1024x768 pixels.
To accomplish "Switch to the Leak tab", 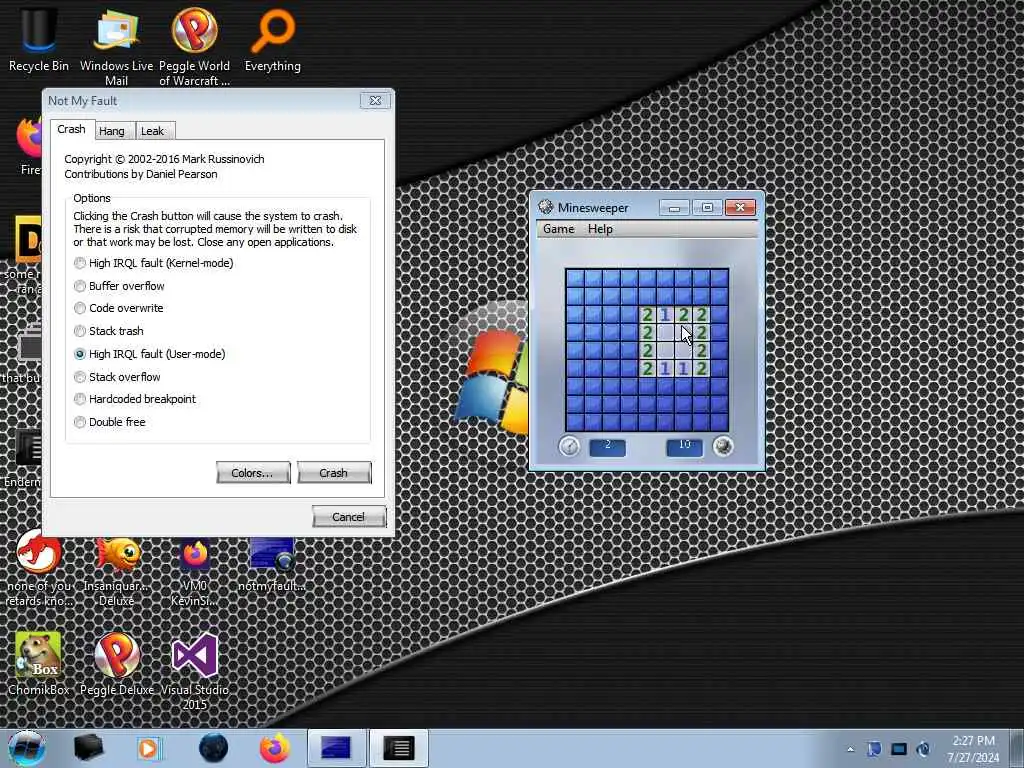I will coord(153,131).
